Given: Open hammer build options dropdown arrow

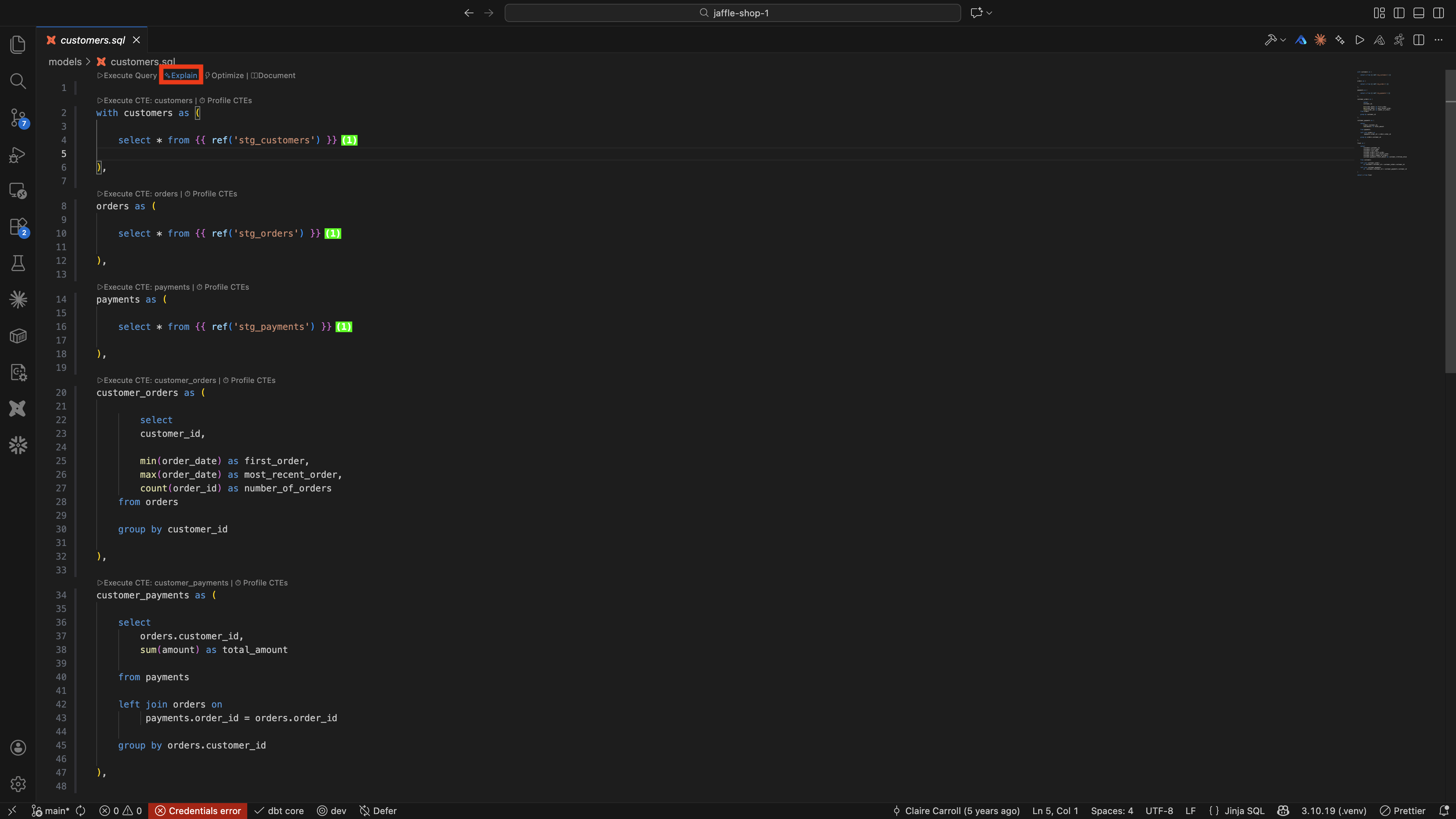Looking at the screenshot, I should tap(1283, 40).
